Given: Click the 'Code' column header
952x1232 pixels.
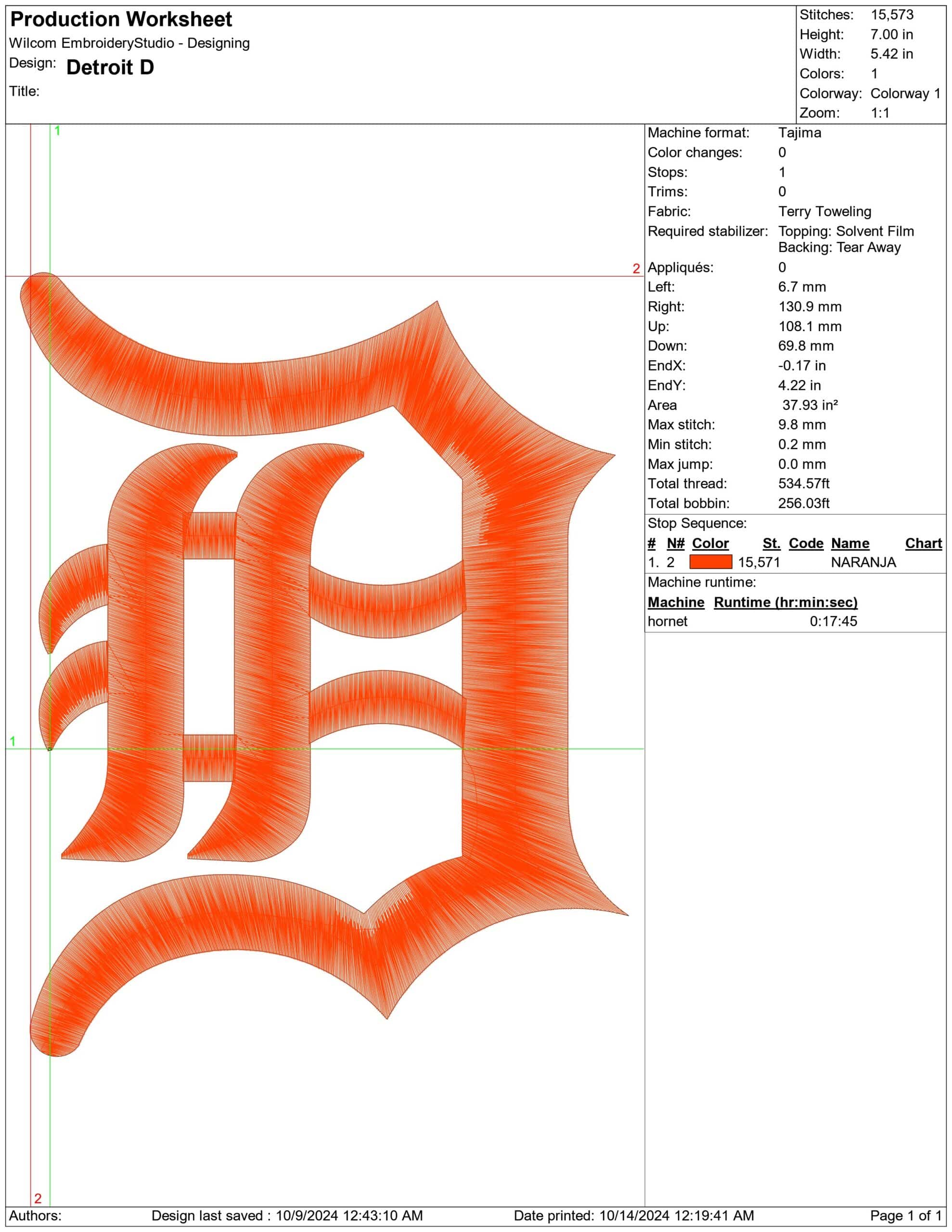Looking at the screenshot, I should (806, 544).
